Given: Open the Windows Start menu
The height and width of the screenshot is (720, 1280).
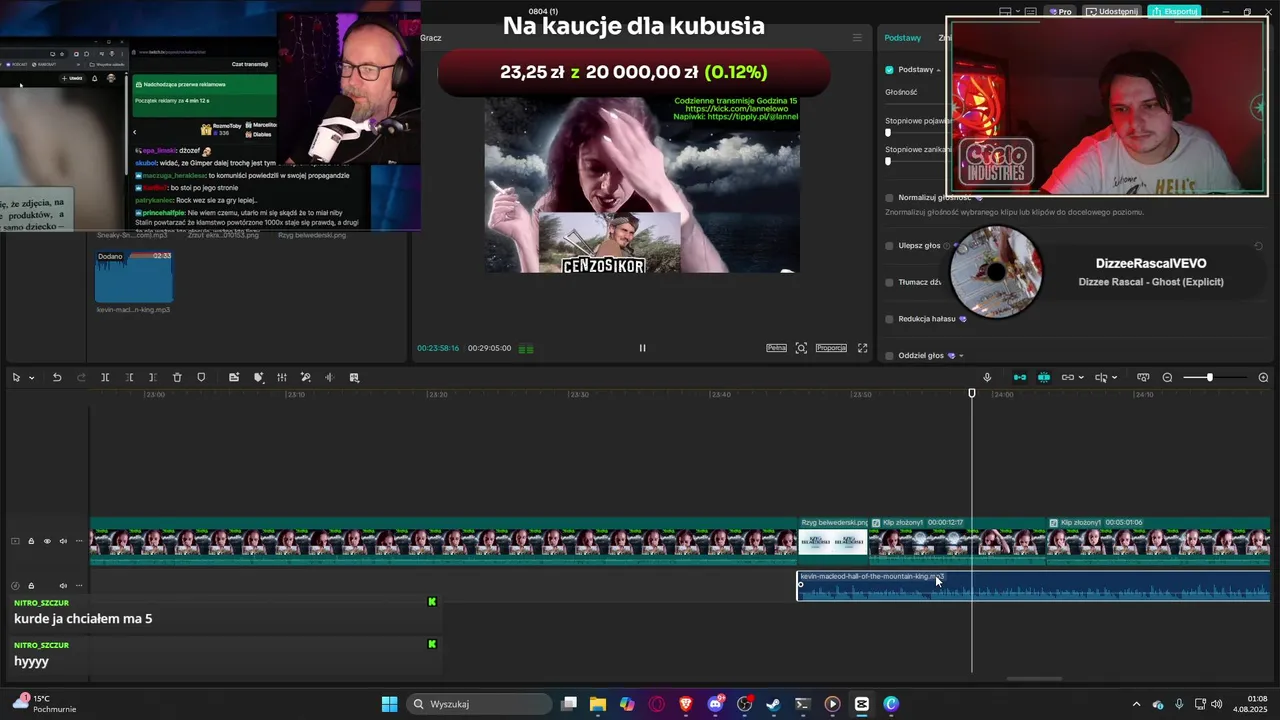Looking at the screenshot, I should pos(390,704).
